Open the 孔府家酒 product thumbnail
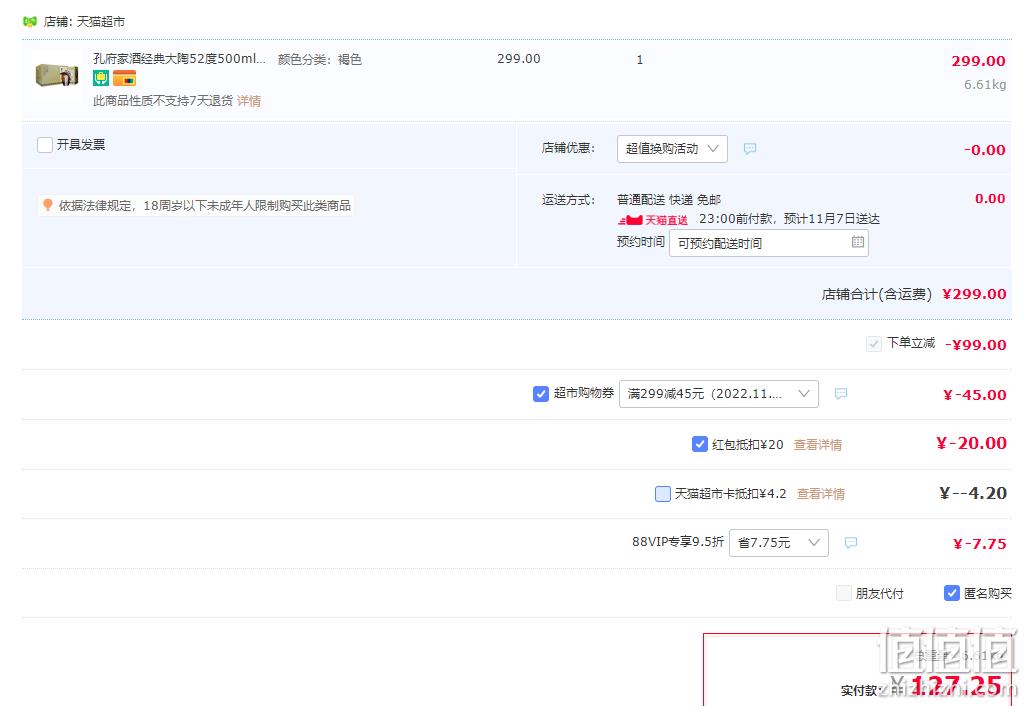The image size is (1027, 706). (x=57, y=75)
